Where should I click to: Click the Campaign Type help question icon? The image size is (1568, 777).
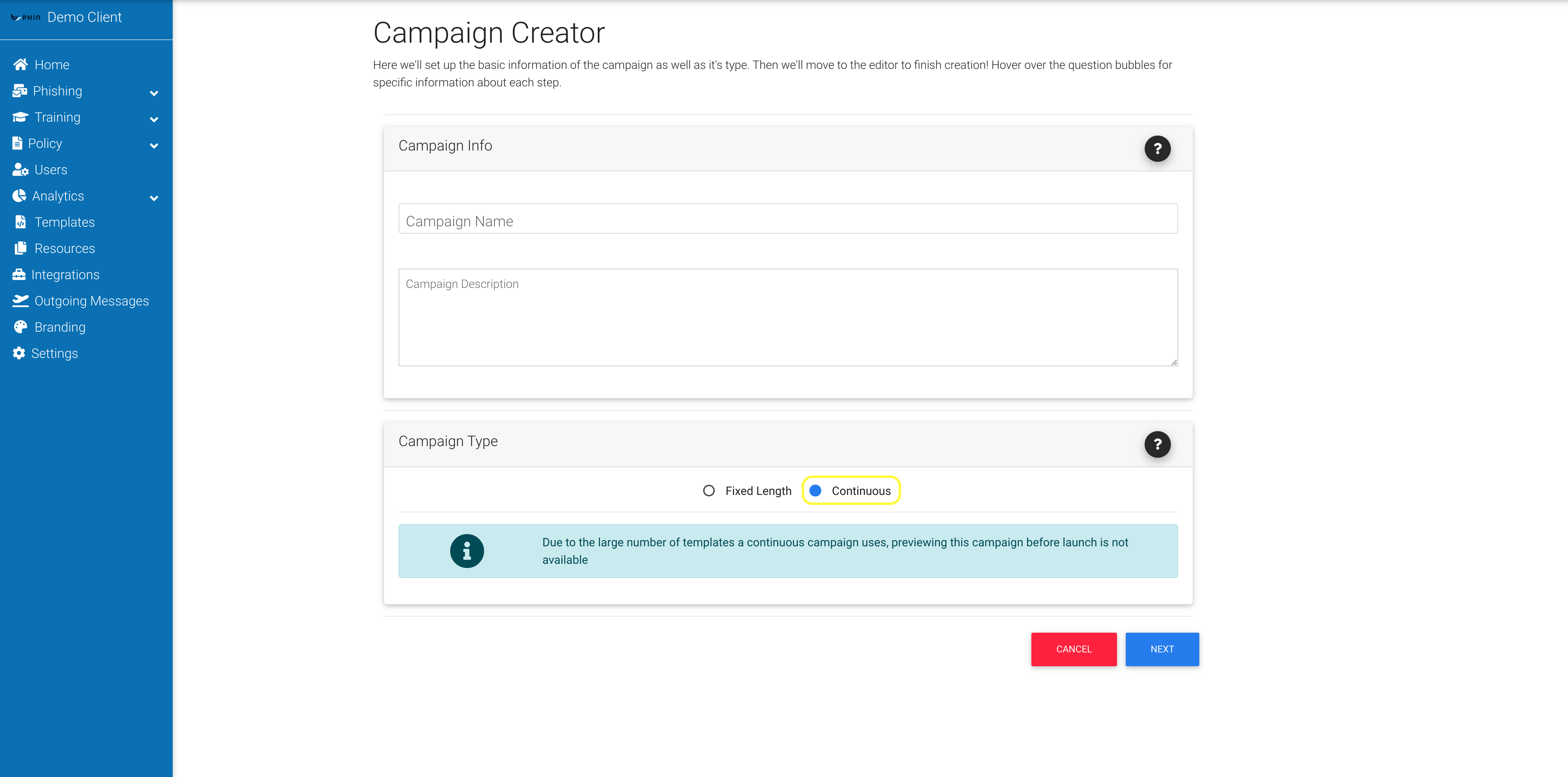coord(1157,444)
